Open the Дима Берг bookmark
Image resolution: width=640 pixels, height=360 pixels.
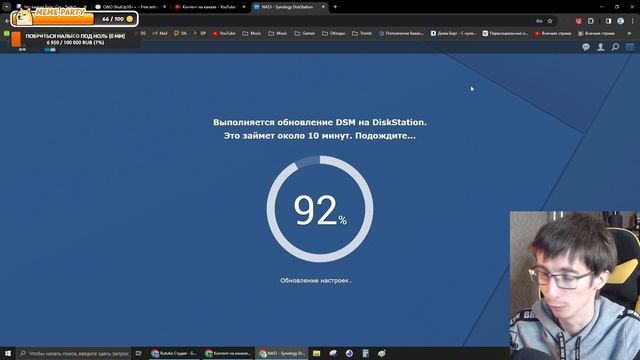coord(453,33)
